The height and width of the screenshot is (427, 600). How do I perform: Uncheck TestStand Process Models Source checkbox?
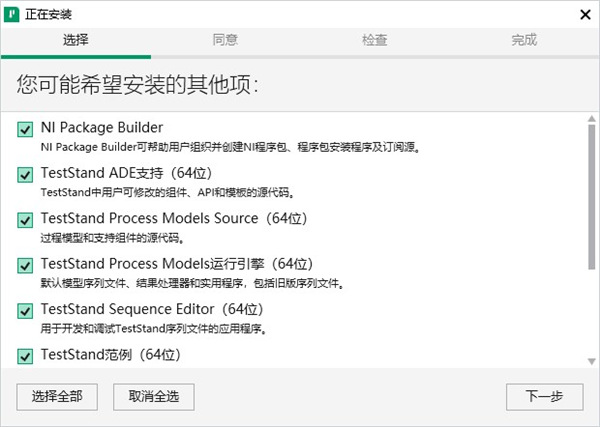pos(25,219)
